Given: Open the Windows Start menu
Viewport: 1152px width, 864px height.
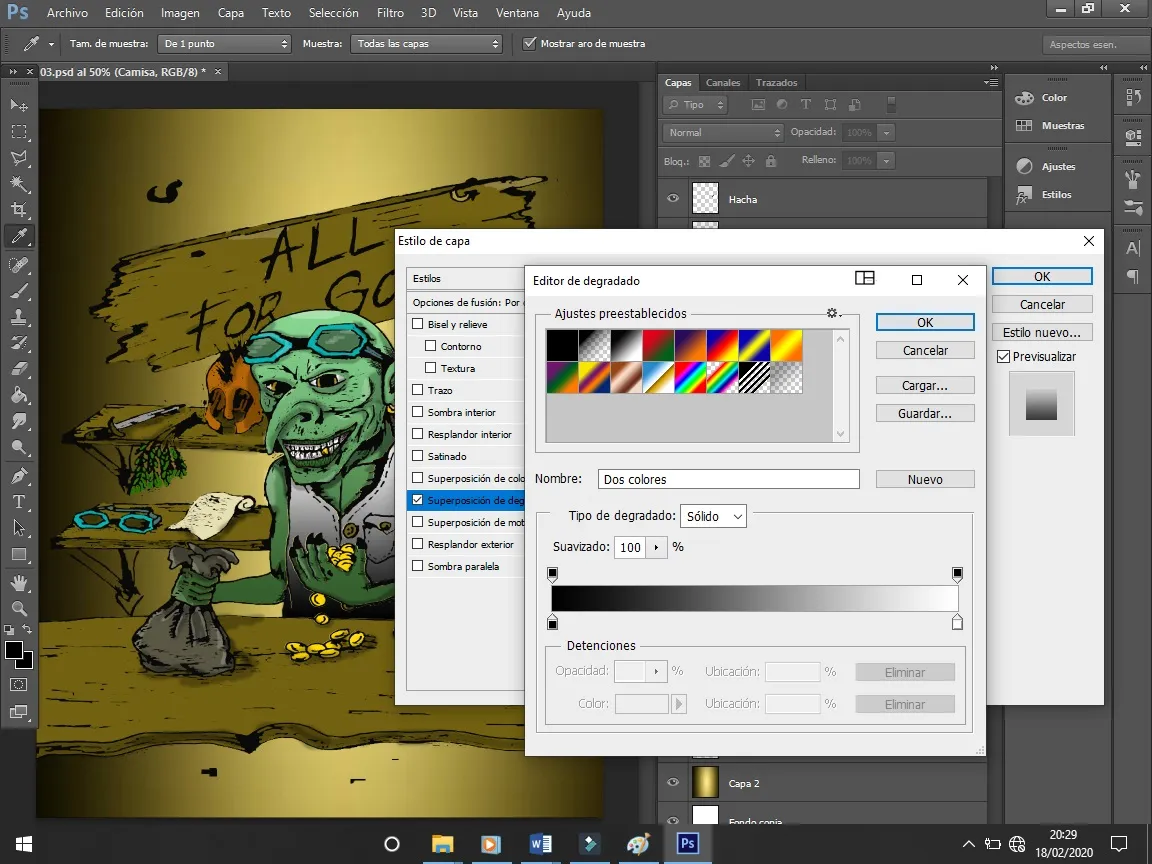Looking at the screenshot, I should pos(24,843).
